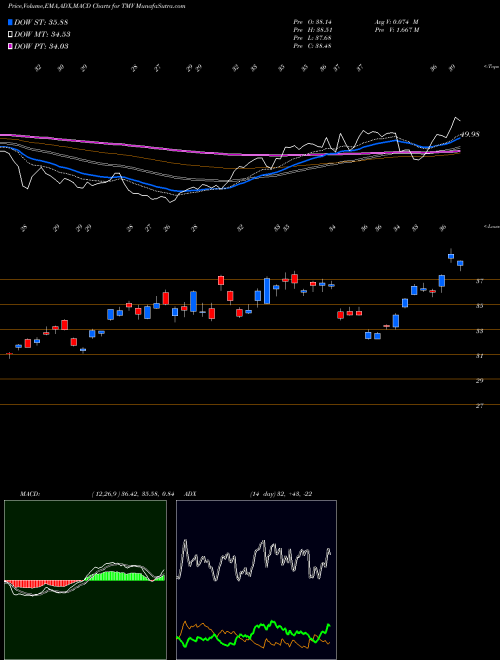Click the first small red candle at chart start
The image size is (500, 660).
pyautogui.click(x=9, y=354)
